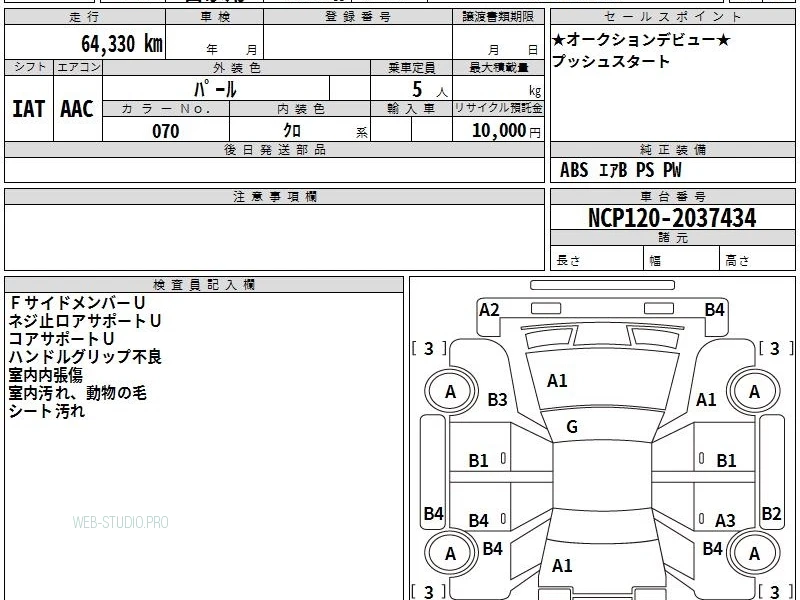
Task: Select inspector note コアサポートU
Action: tap(62, 339)
